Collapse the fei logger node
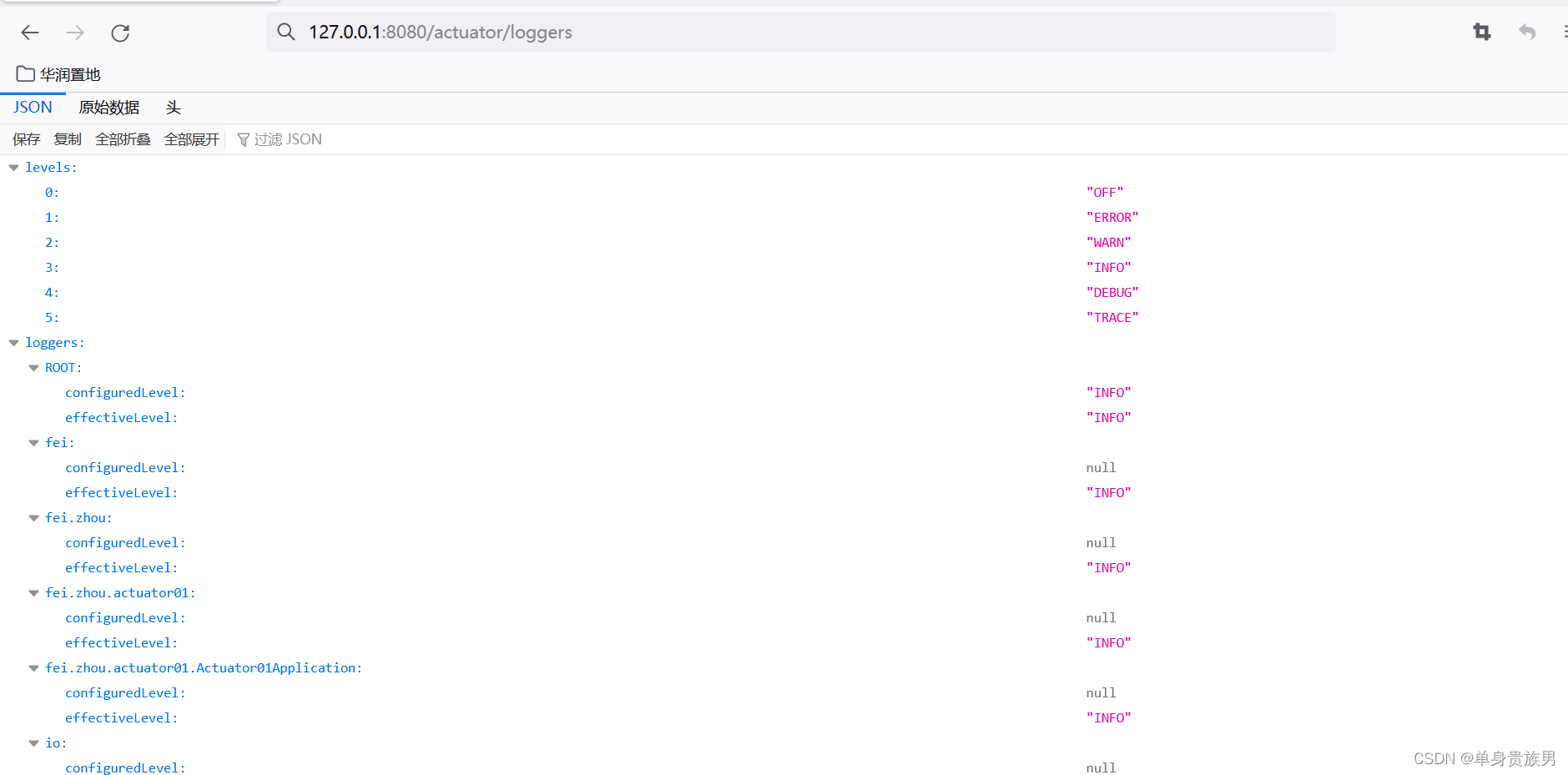This screenshot has height=775, width=1568. pyautogui.click(x=33, y=443)
